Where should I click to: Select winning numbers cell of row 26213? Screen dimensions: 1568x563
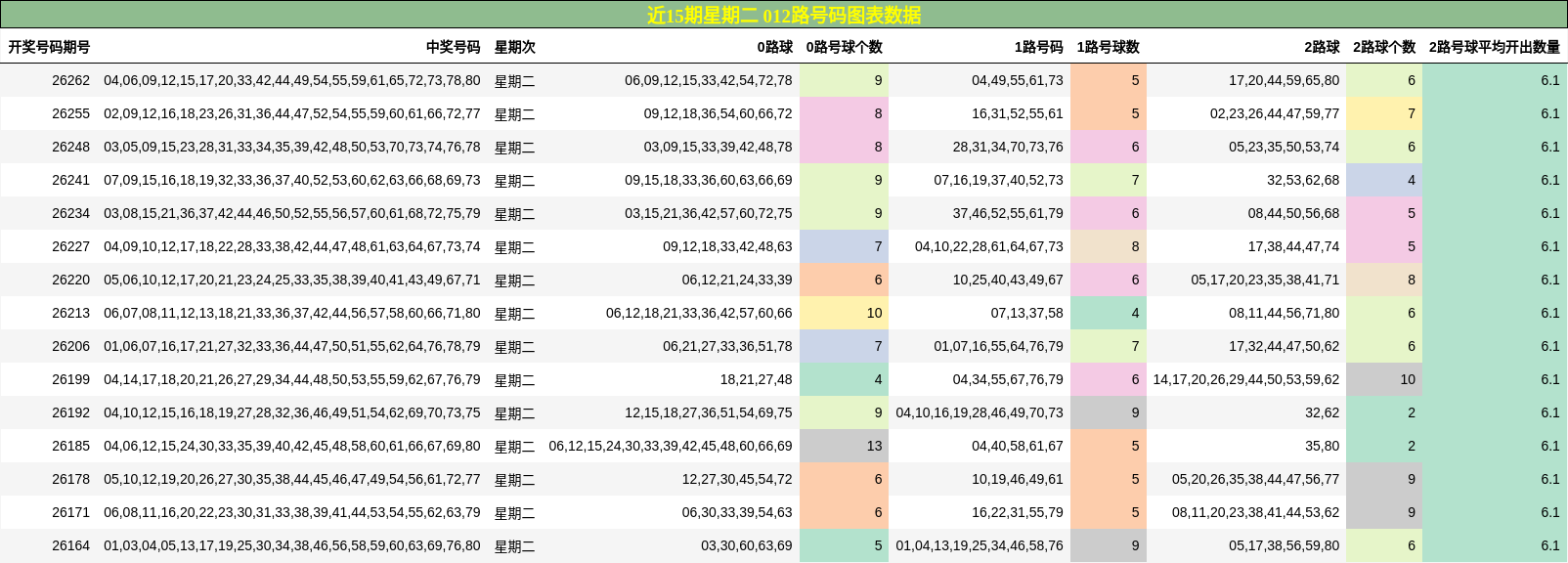pos(292,313)
